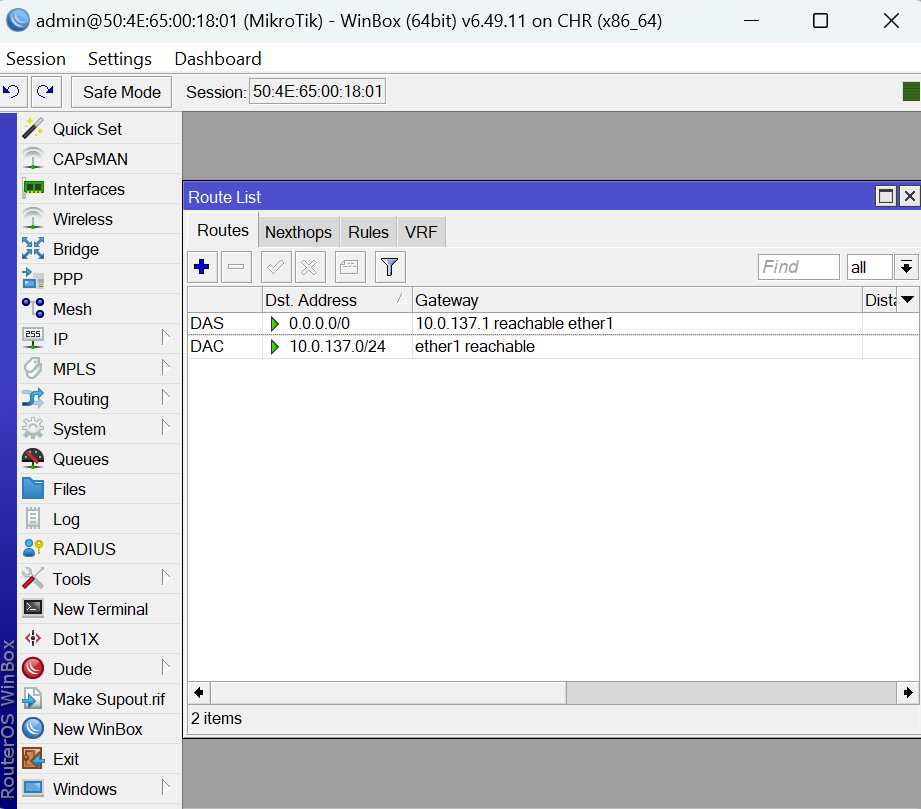Screen dimensions: 921x809
Task: Open the RADIUS icon
Action: (x=33, y=549)
